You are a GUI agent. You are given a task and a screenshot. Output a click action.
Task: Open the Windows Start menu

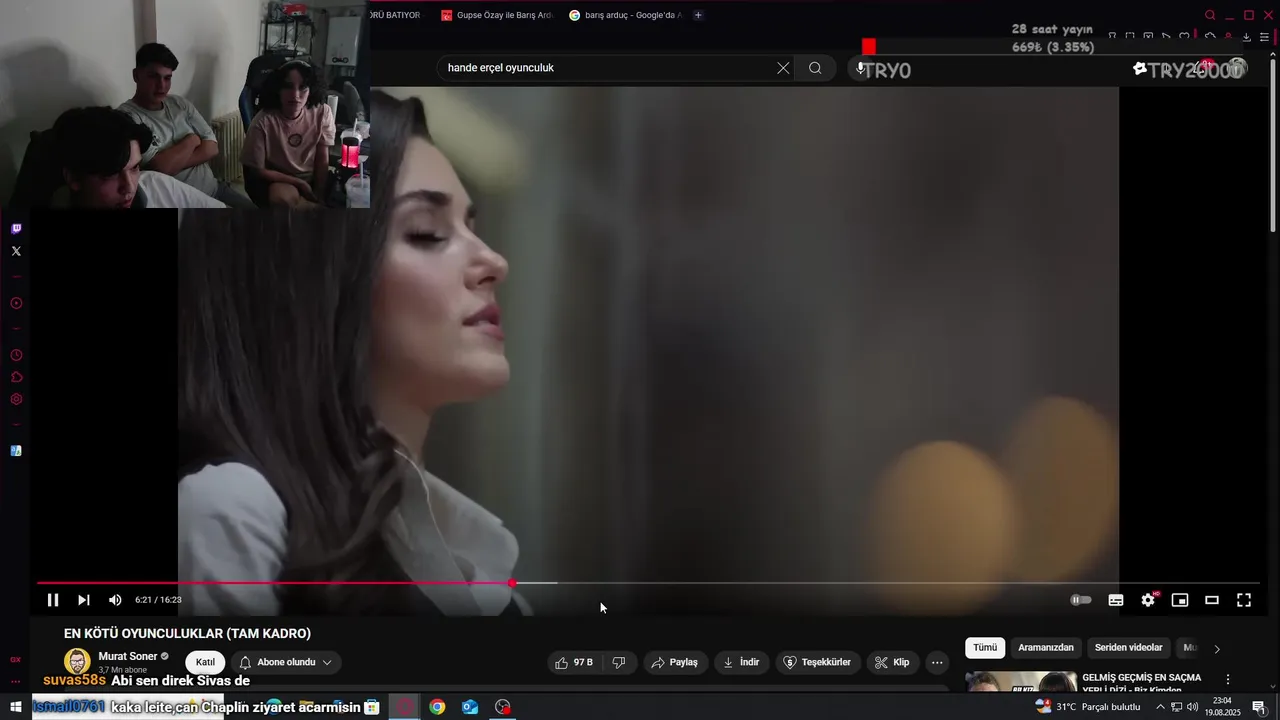pyautogui.click(x=15, y=707)
